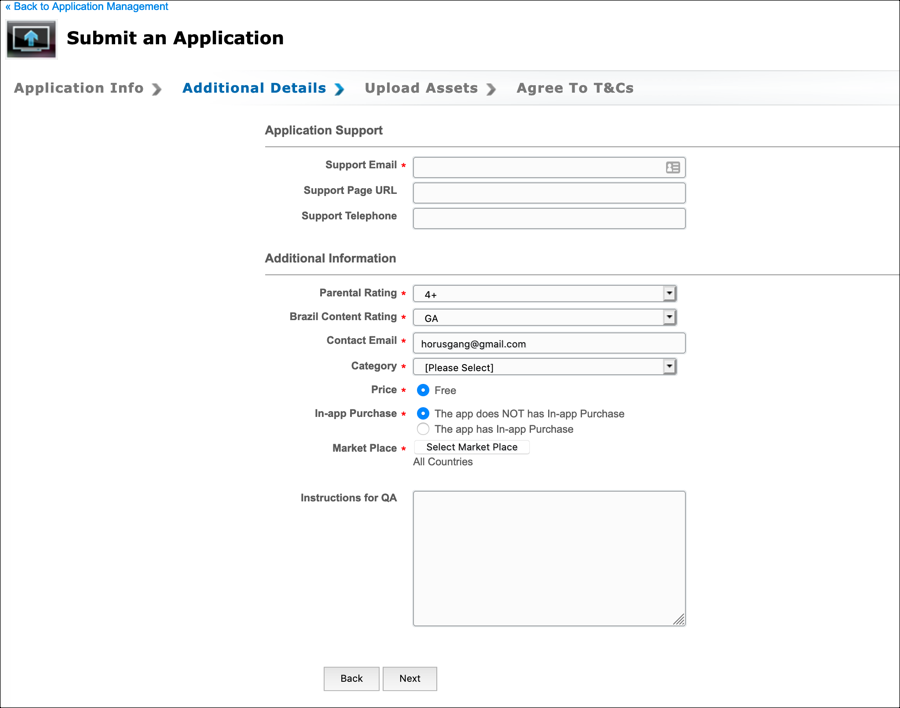
Task: Select 'The app has In-app Purchase' option
Action: 423,429
